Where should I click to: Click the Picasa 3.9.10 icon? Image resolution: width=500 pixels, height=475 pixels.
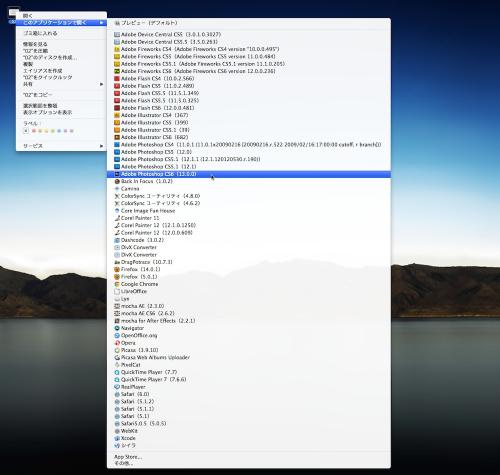point(117,350)
